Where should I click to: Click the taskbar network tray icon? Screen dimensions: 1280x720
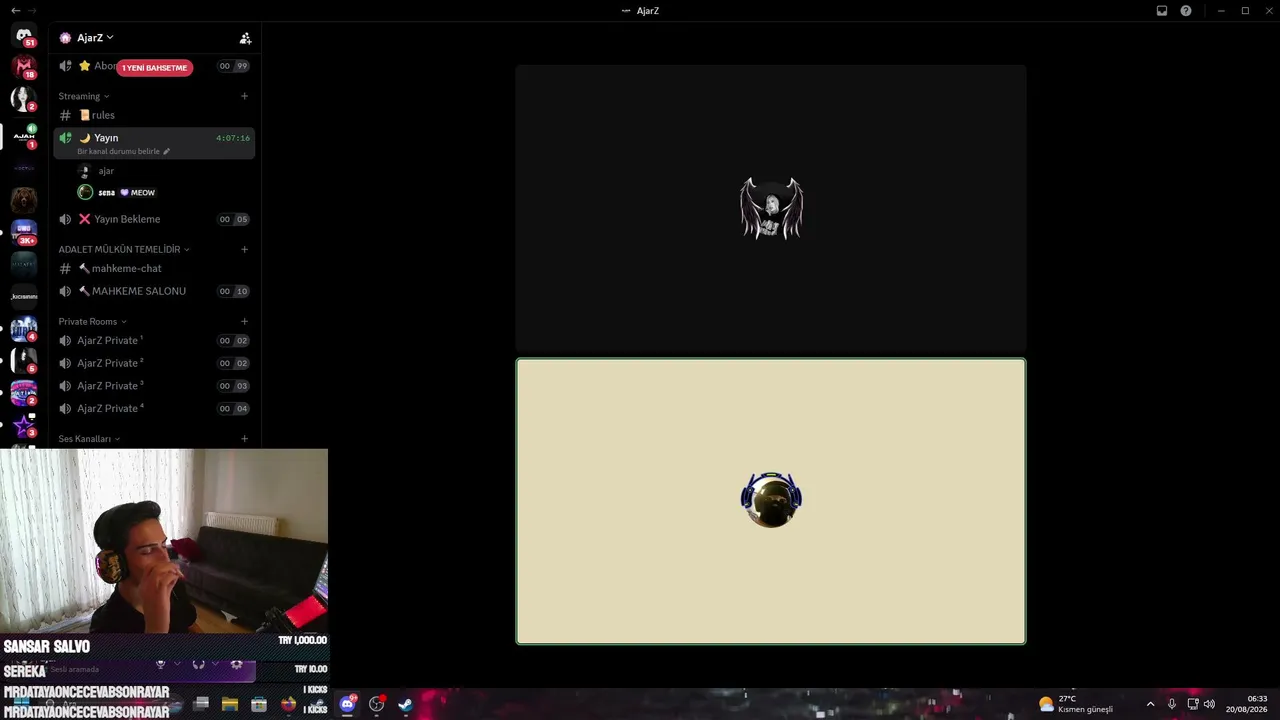[x=1192, y=704]
